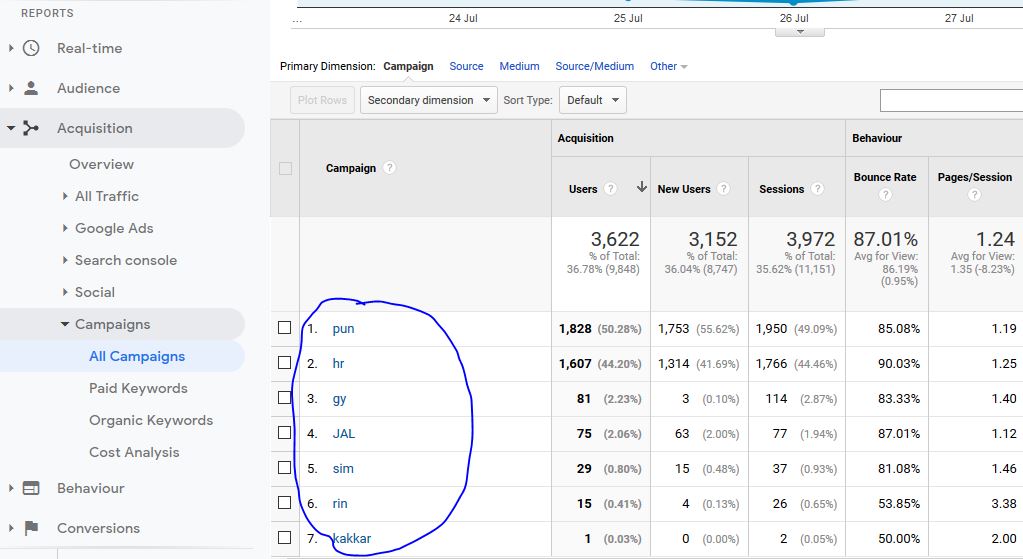Click the 3,622 total users figure

pos(615,239)
